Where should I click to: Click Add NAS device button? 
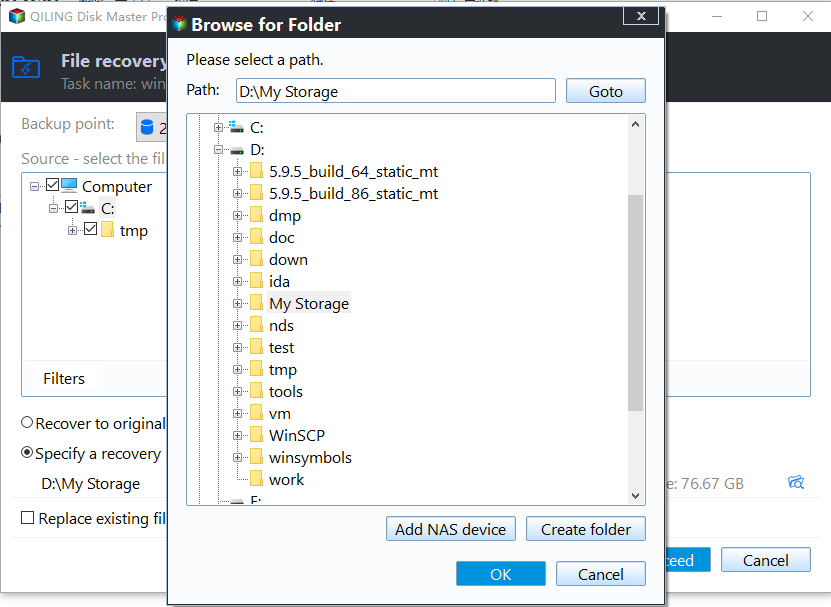451,529
